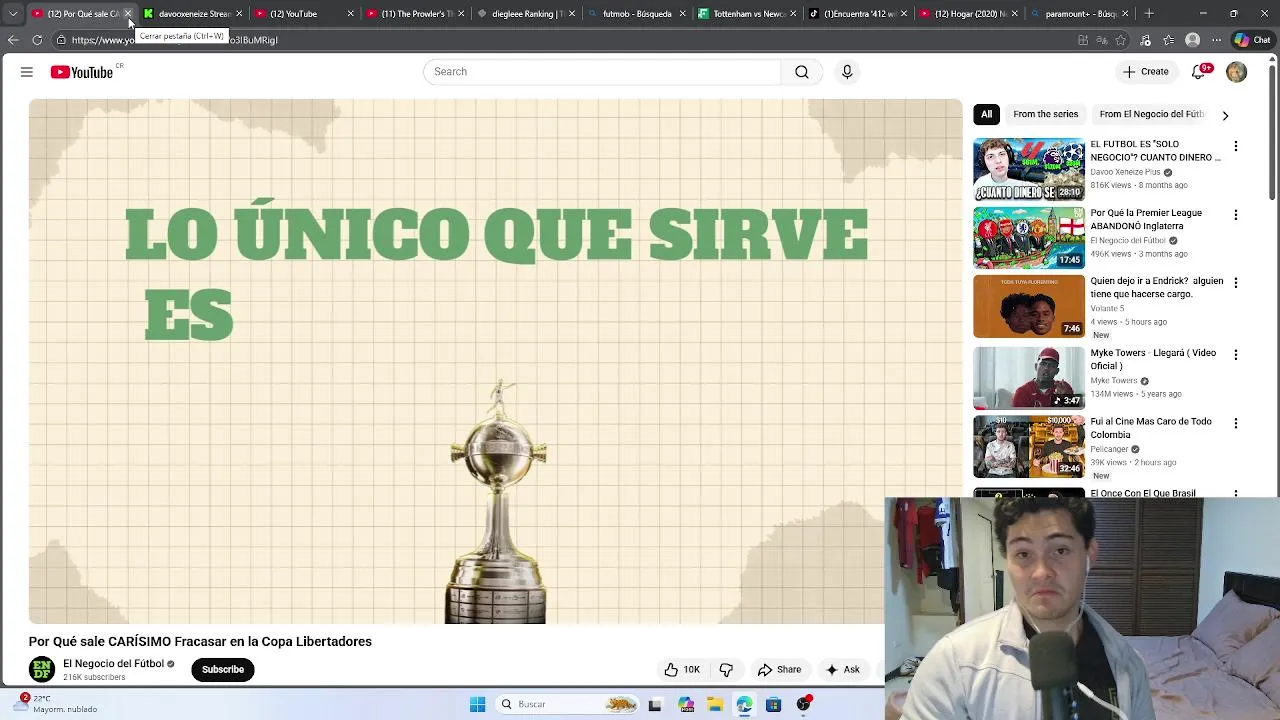Click the Share button

click(x=779, y=670)
